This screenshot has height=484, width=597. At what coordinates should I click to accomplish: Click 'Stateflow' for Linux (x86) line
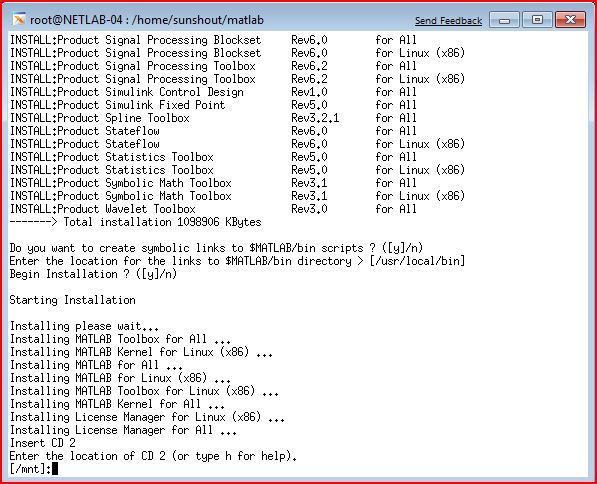point(237,144)
